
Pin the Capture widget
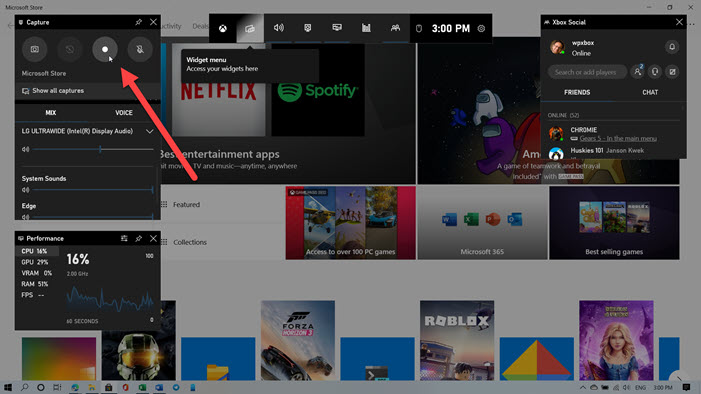tap(139, 22)
